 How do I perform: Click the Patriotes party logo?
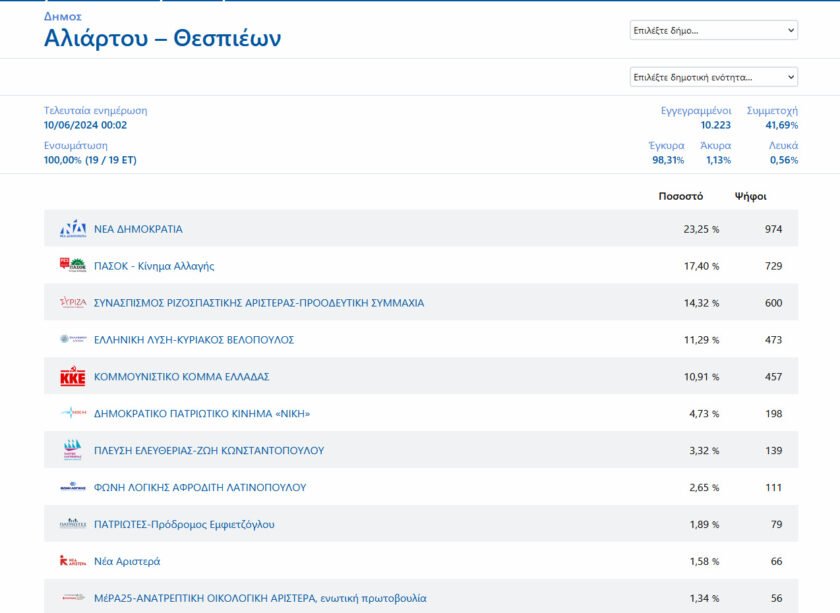[x=73, y=524]
